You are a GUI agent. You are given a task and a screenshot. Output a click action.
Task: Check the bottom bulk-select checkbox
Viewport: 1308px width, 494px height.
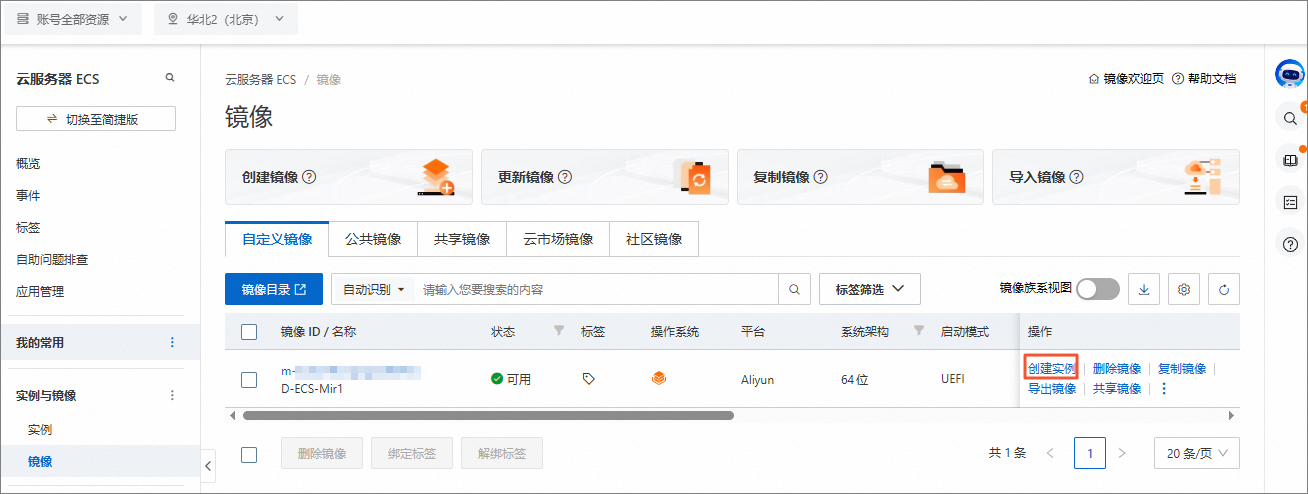(250, 454)
